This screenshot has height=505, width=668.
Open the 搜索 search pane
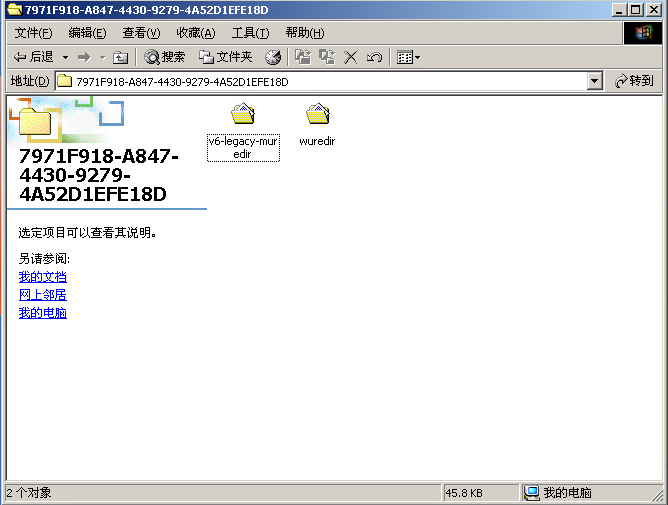click(164, 57)
